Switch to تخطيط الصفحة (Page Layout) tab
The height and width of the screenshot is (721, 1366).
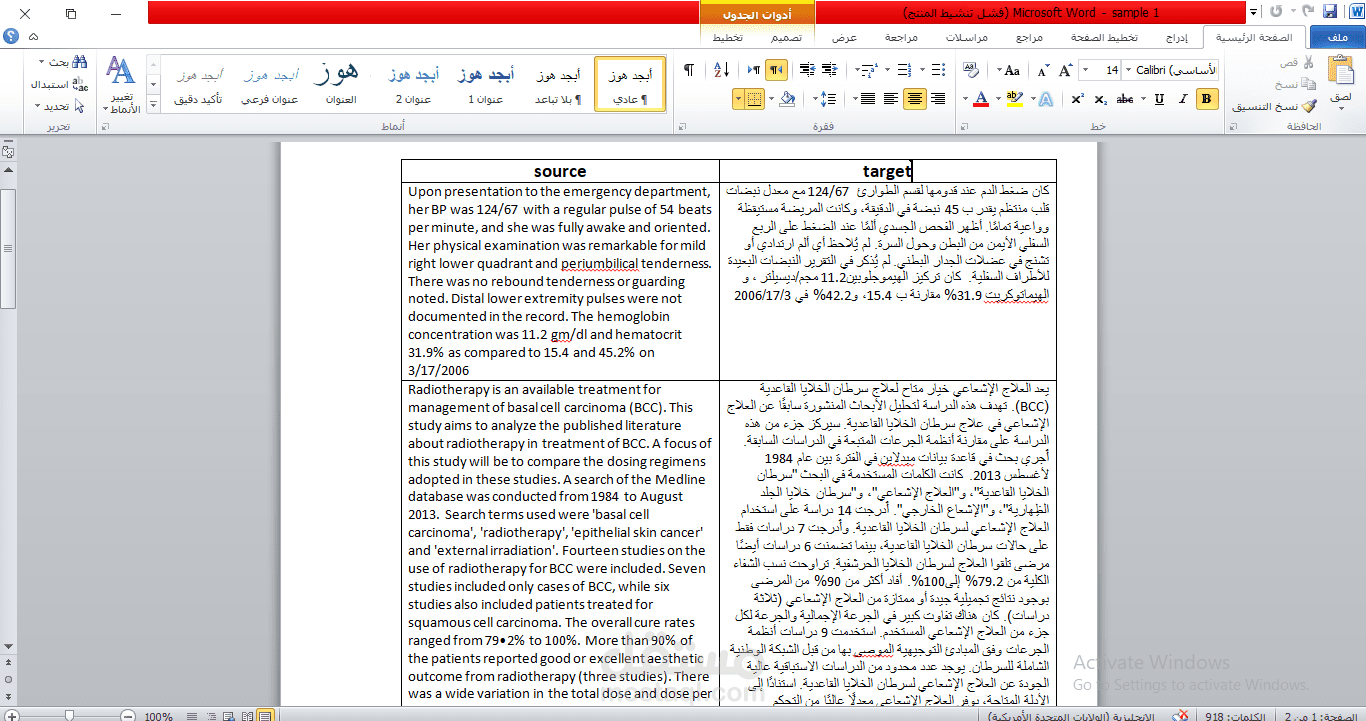coord(1104,37)
